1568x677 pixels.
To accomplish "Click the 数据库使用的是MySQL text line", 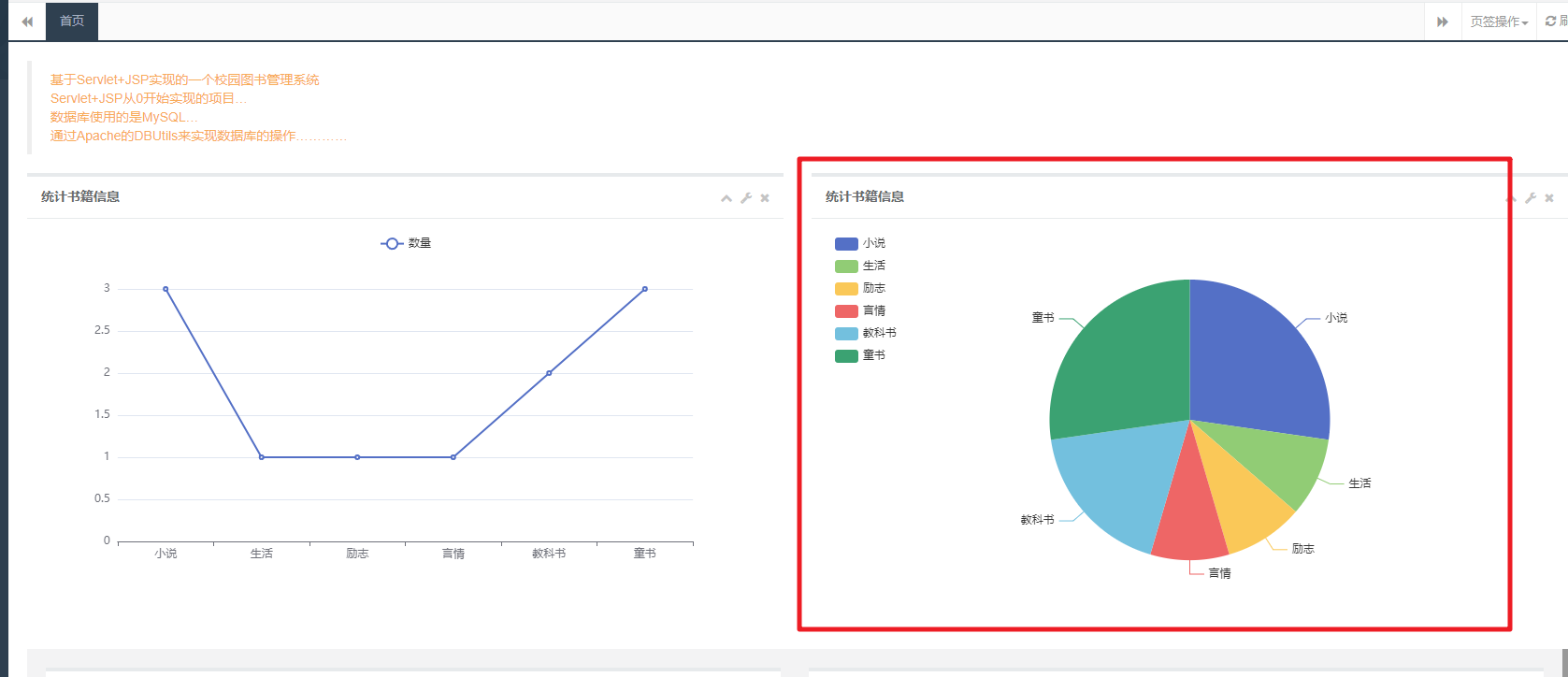I will coord(123,118).
